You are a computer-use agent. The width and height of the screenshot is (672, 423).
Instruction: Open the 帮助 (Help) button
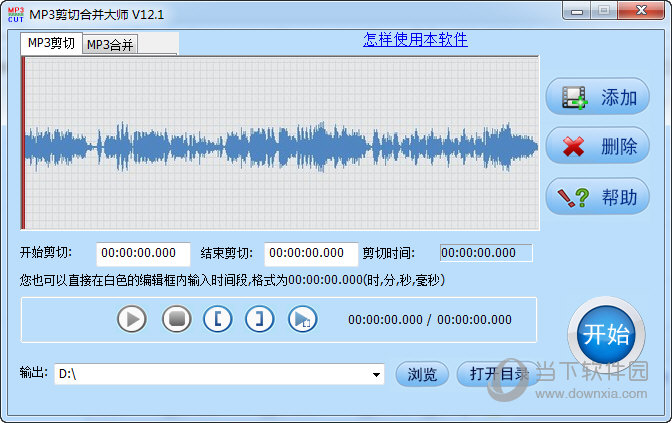(x=597, y=197)
